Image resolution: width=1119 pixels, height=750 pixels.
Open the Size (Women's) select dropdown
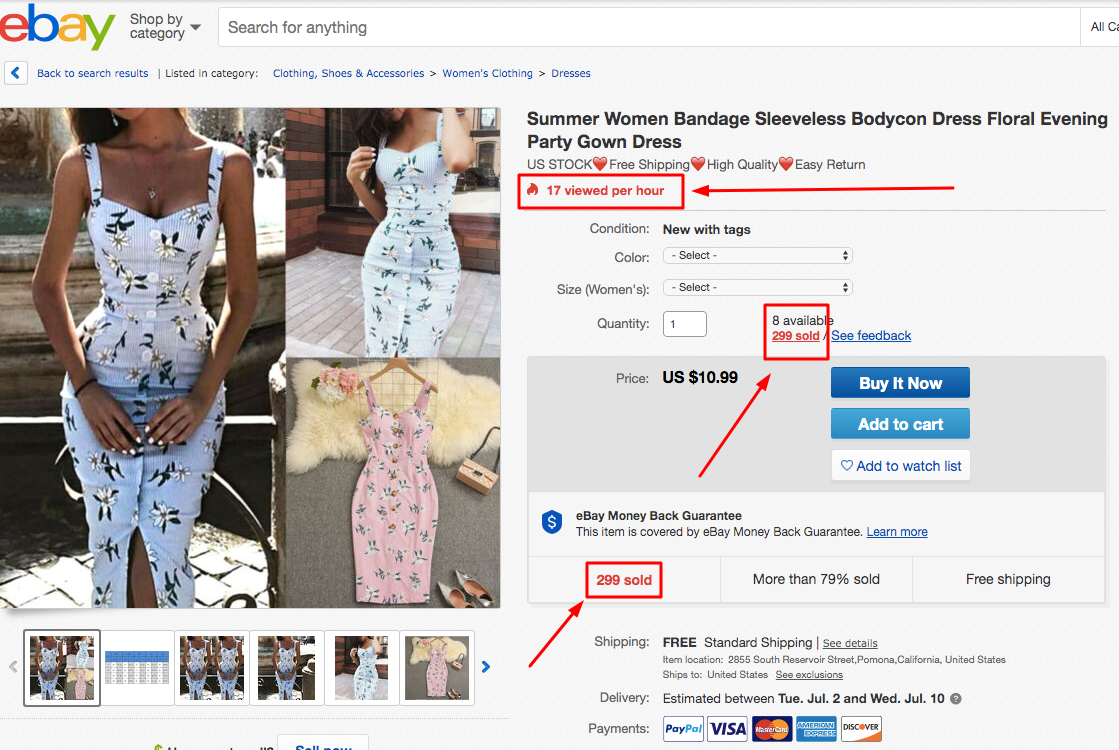click(x=757, y=288)
